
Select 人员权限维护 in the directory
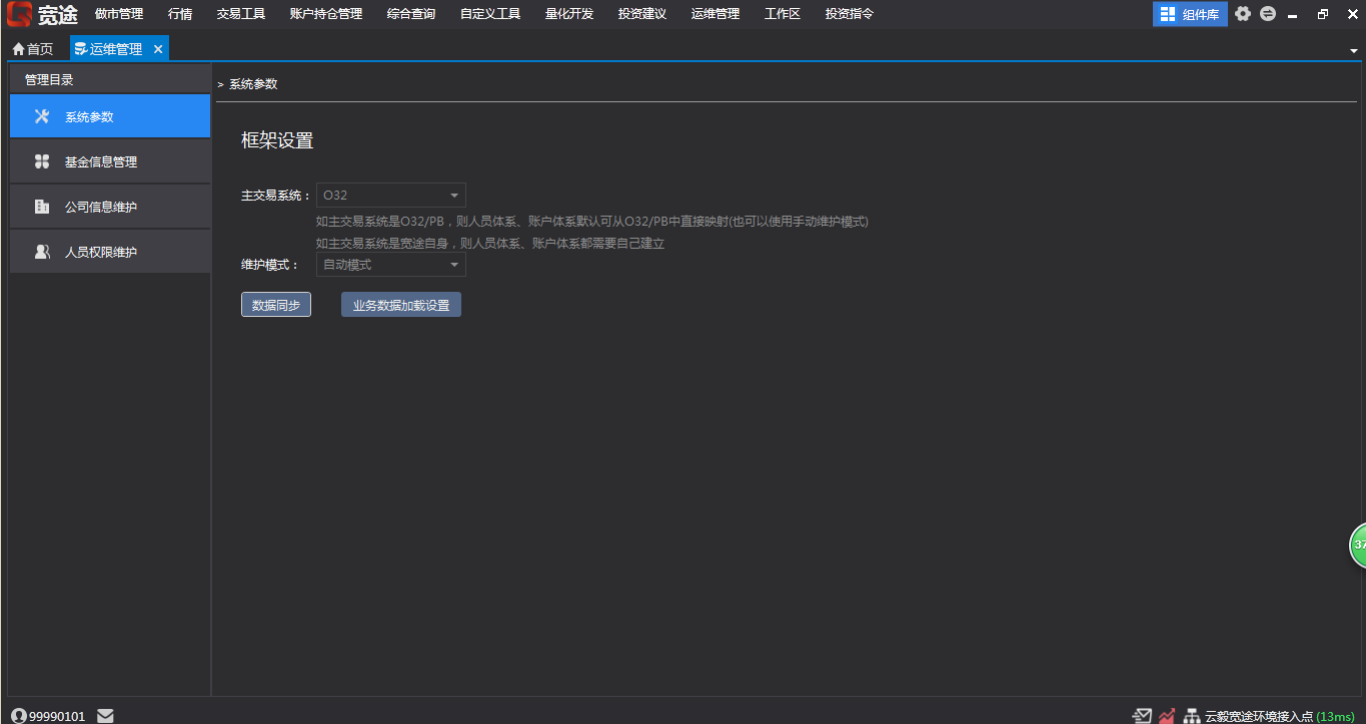pyautogui.click(x=110, y=252)
